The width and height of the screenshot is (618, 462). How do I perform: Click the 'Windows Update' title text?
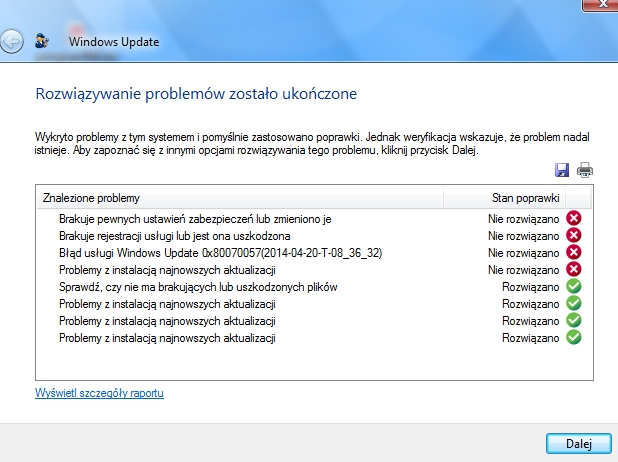pyautogui.click(x=114, y=42)
